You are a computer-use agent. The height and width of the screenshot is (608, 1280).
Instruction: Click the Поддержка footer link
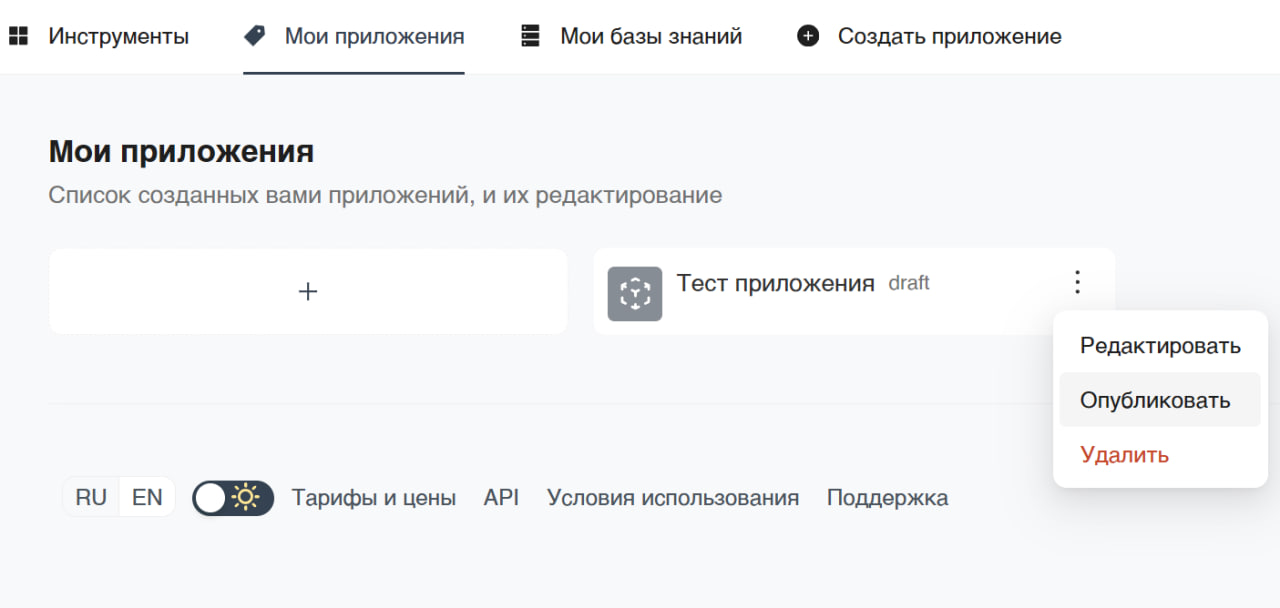[887, 498]
